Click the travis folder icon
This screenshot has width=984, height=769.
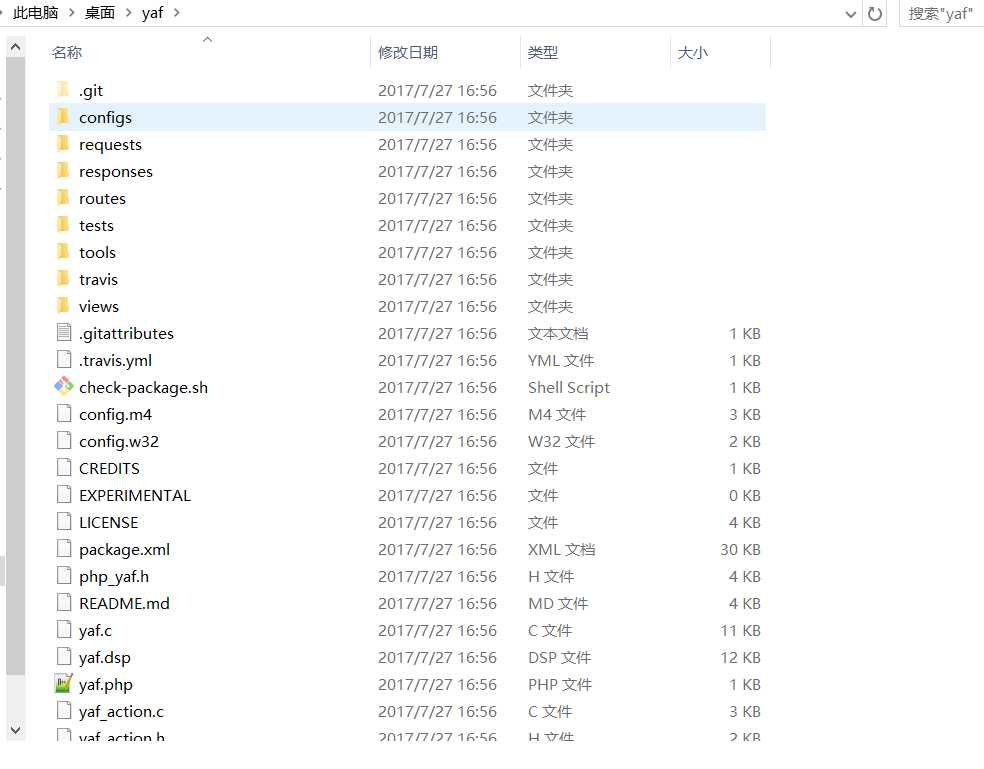[x=63, y=278]
